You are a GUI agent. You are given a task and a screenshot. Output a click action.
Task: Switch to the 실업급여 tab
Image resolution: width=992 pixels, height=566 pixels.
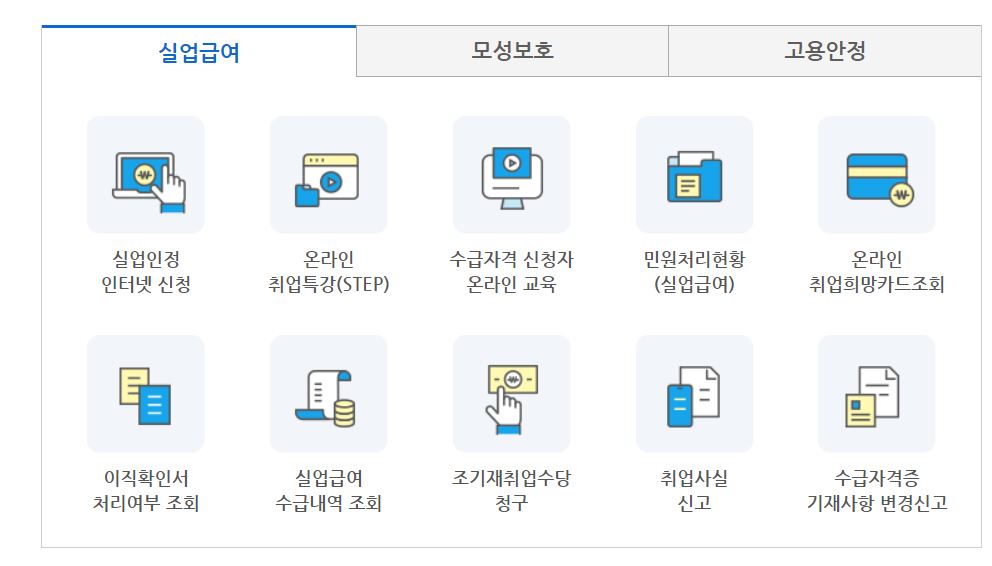point(199,51)
